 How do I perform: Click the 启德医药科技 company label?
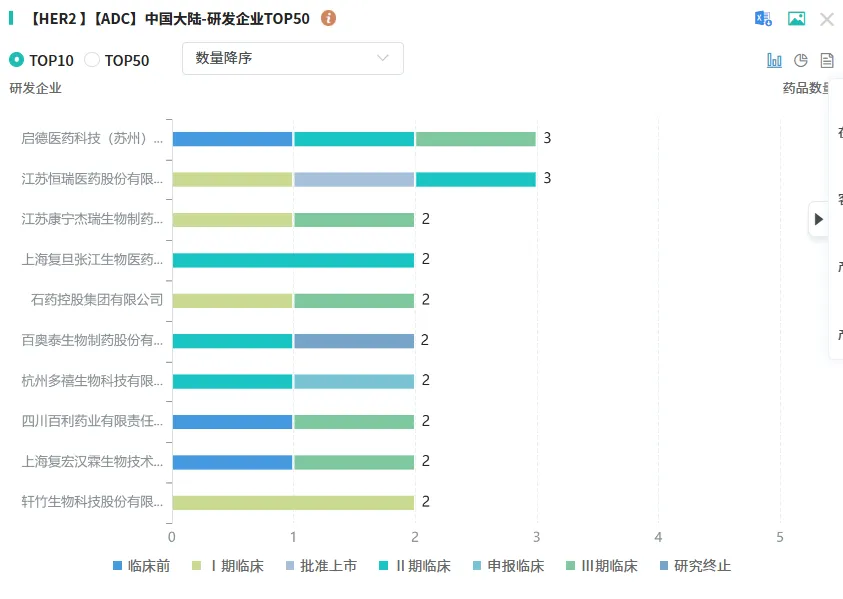pos(92,138)
